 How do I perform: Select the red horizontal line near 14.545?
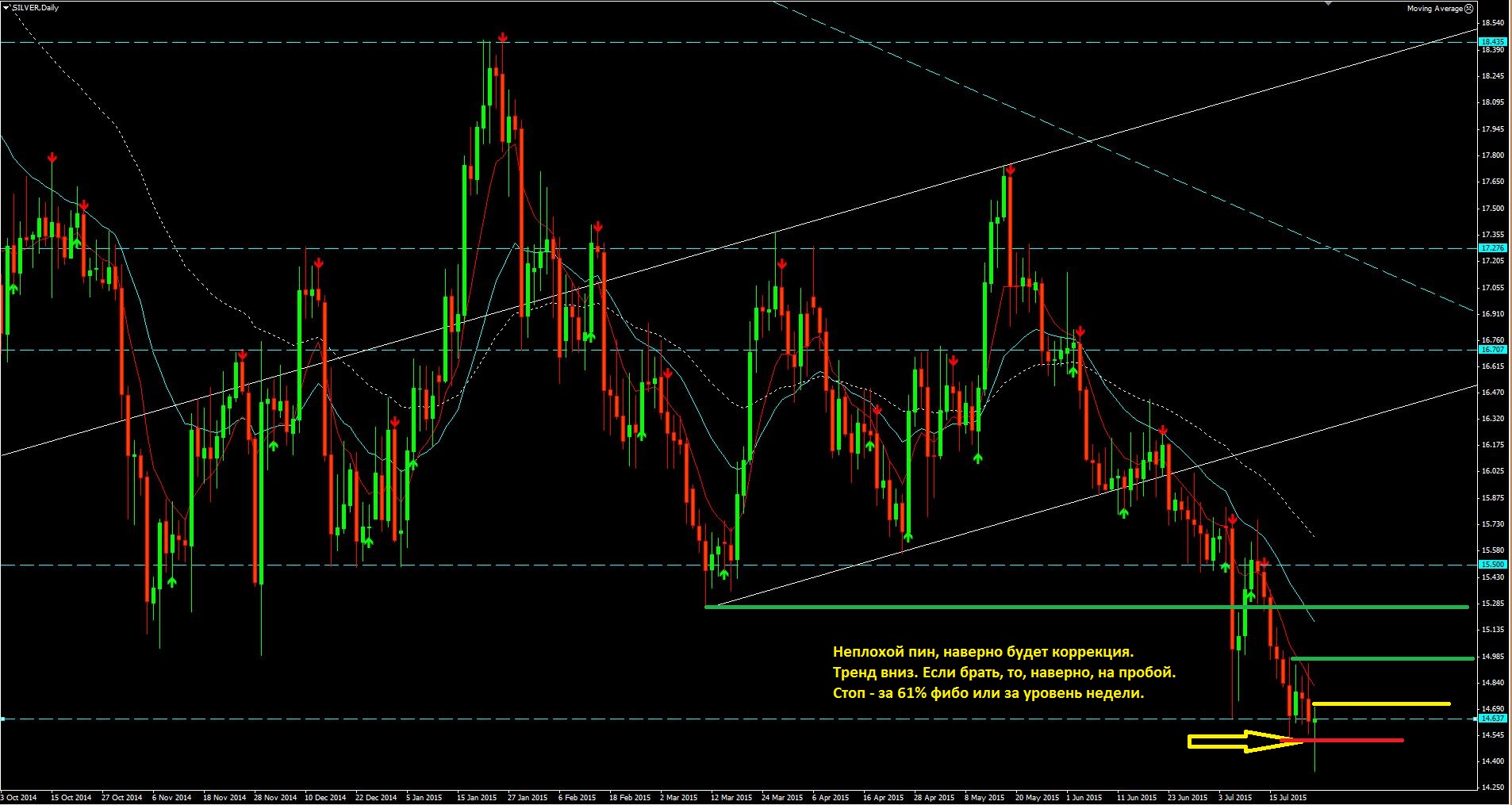pyautogui.click(x=1342, y=741)
